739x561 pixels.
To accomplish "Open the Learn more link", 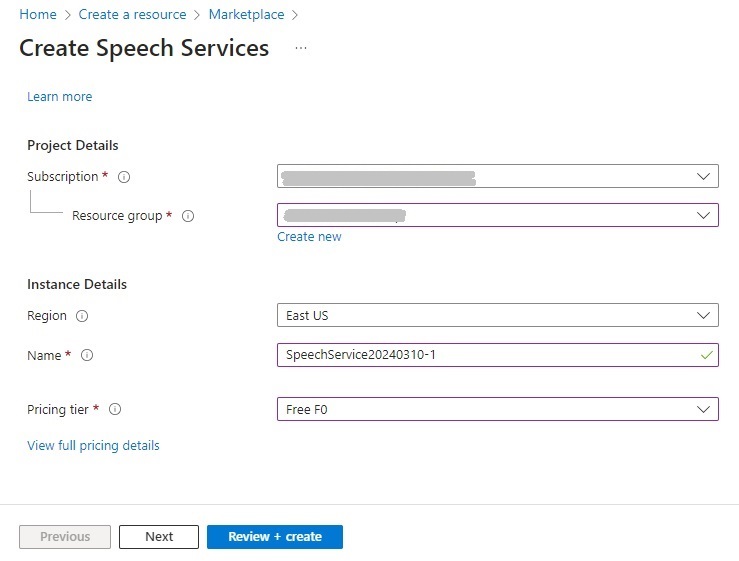I will click(59, 97).
